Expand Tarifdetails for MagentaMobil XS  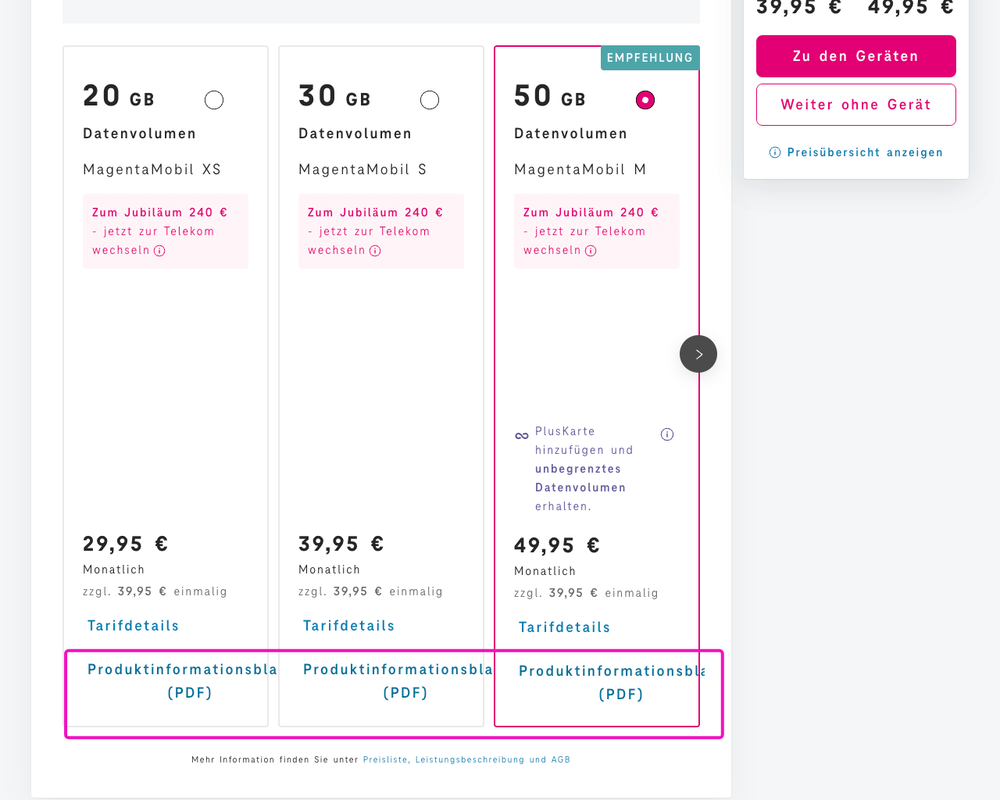click(x=133, y=626)
